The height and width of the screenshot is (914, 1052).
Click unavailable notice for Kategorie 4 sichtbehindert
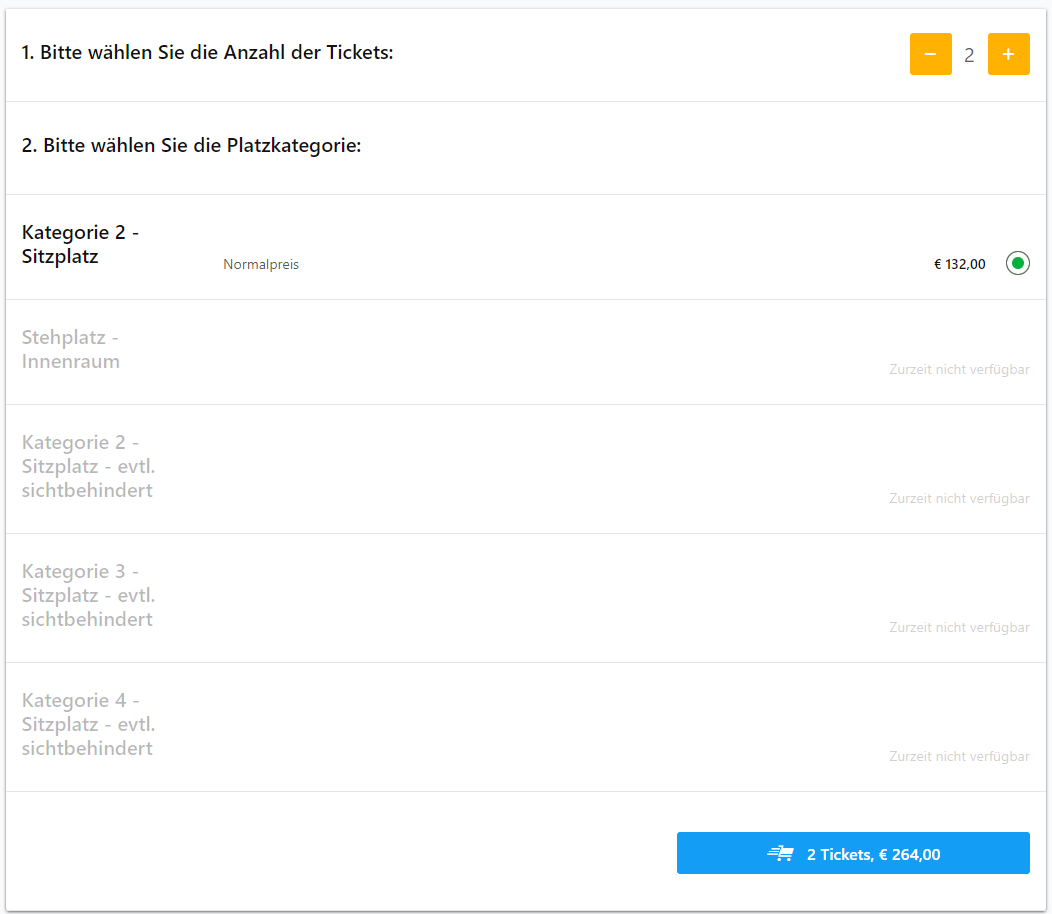[959, 757]
